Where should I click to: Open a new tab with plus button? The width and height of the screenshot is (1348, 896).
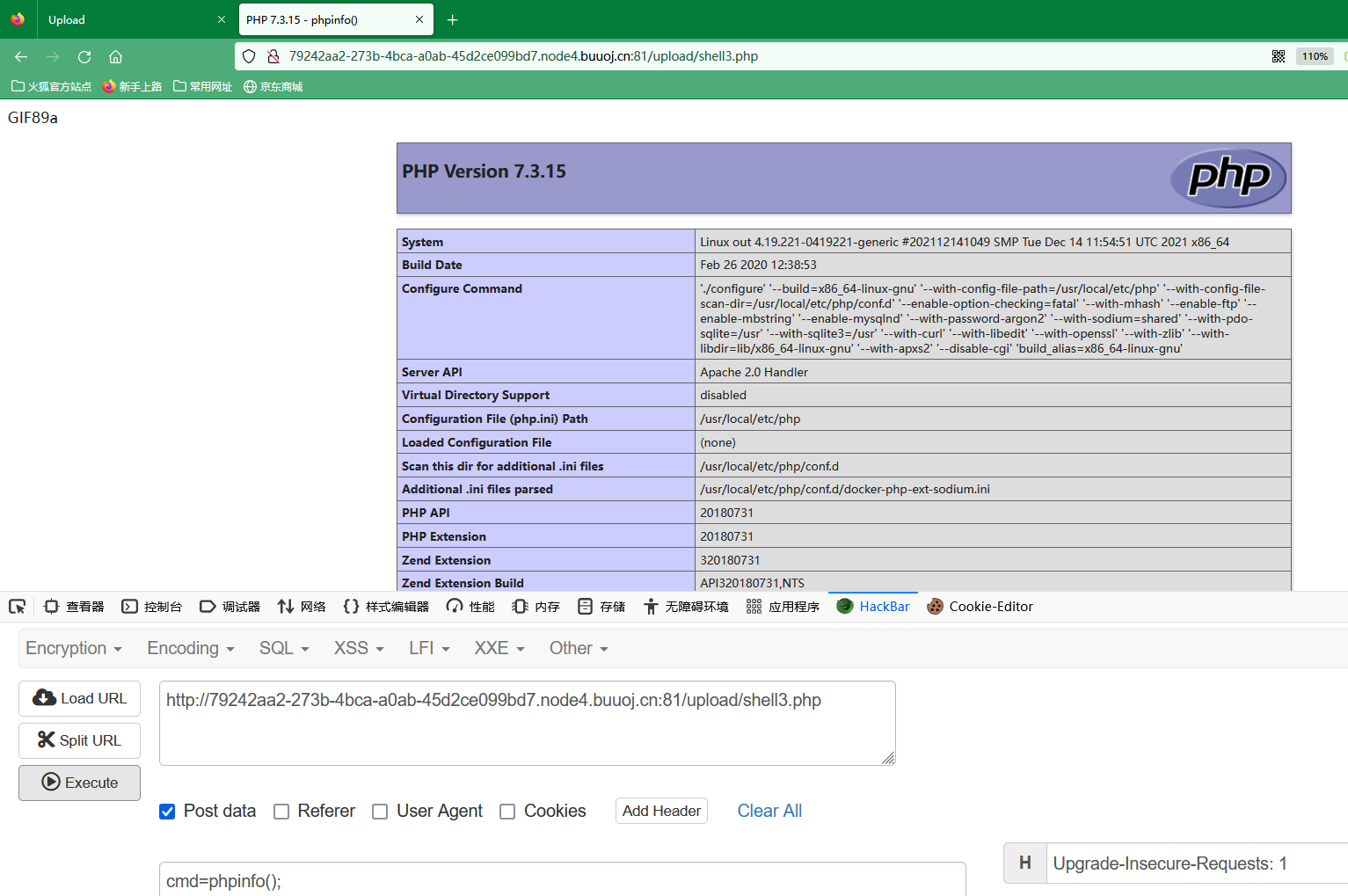pyautogui.click(x=452, y=19)
